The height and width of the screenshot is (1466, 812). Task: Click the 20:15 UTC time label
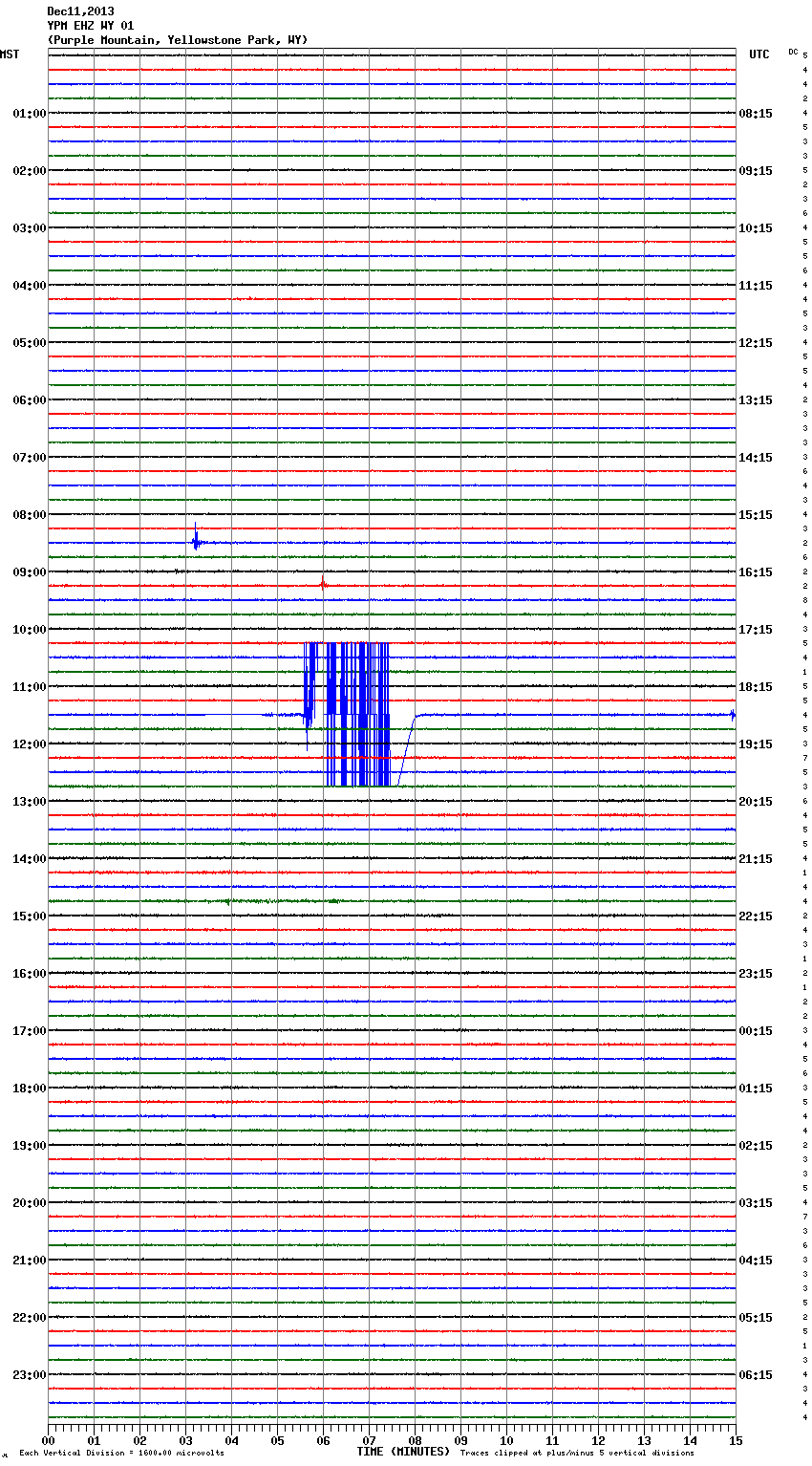pyautogui.click(x=756, y=802)
